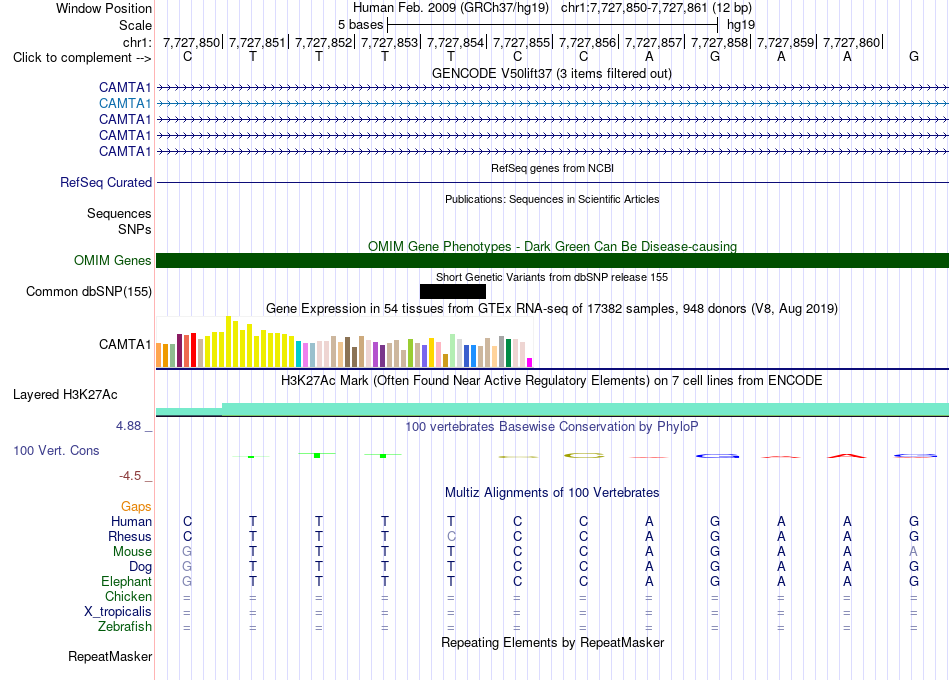Click the orange Gaps label
Viewport: 950px width, 680px height.
(x=136, y=506)
